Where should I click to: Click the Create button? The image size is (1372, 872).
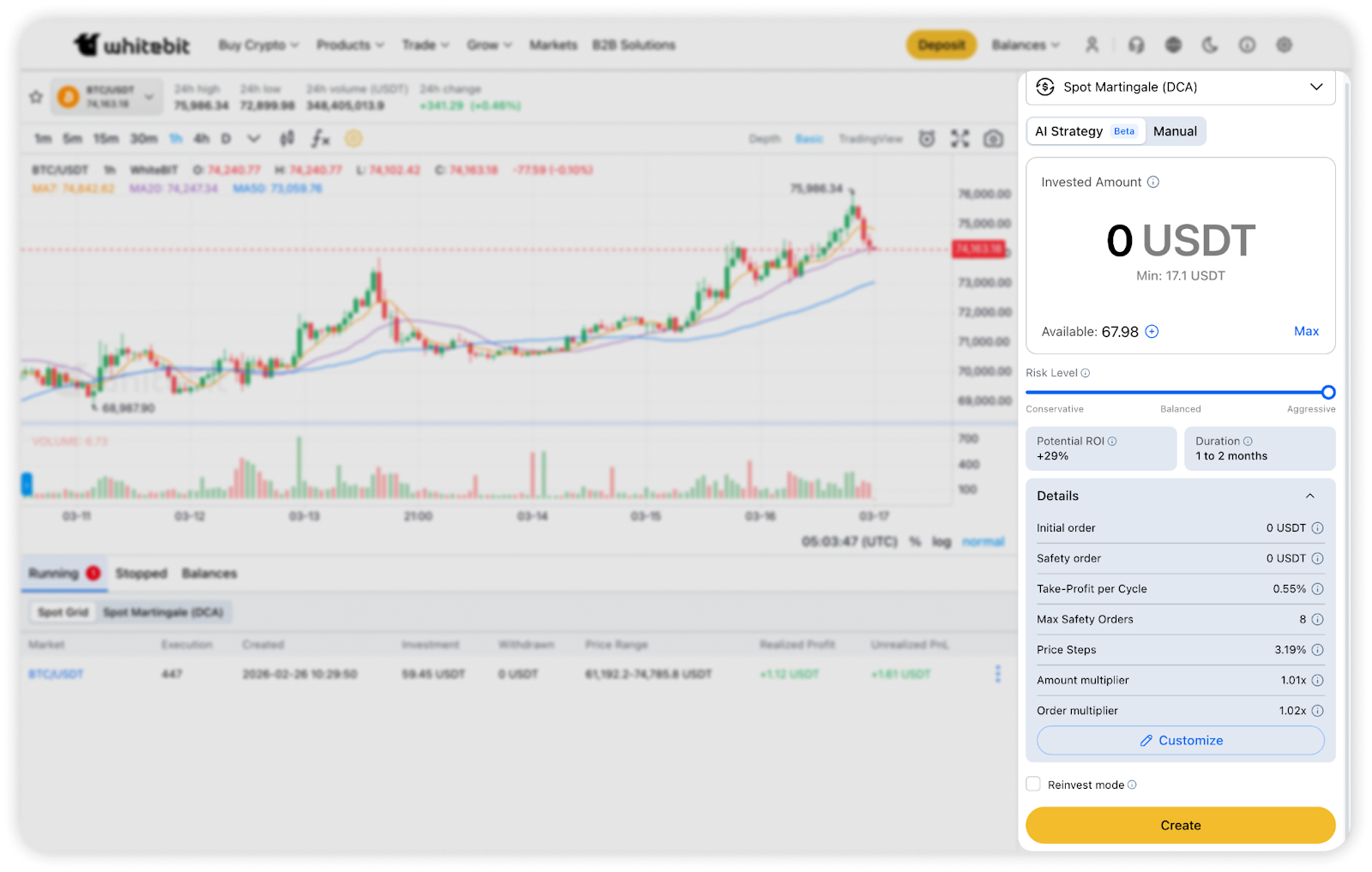[x=1180, y=825]
